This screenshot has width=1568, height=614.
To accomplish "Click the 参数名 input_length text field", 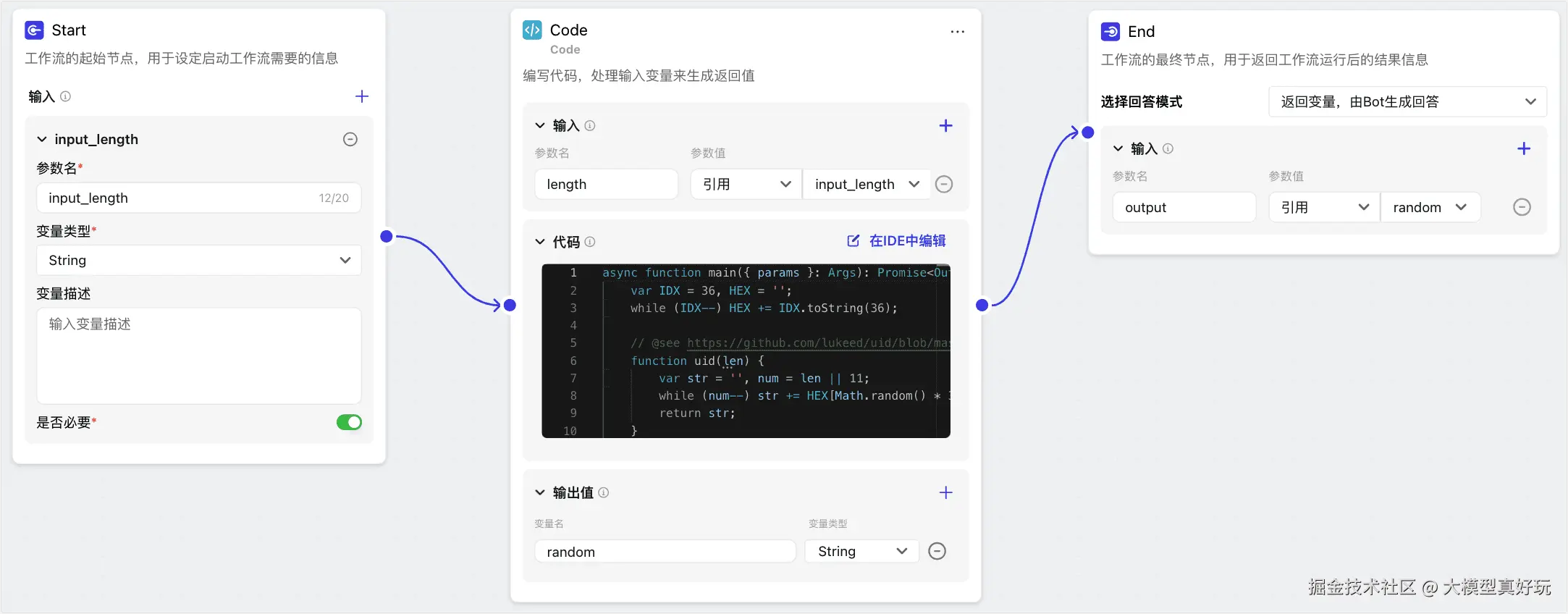I will pos(198,198).
